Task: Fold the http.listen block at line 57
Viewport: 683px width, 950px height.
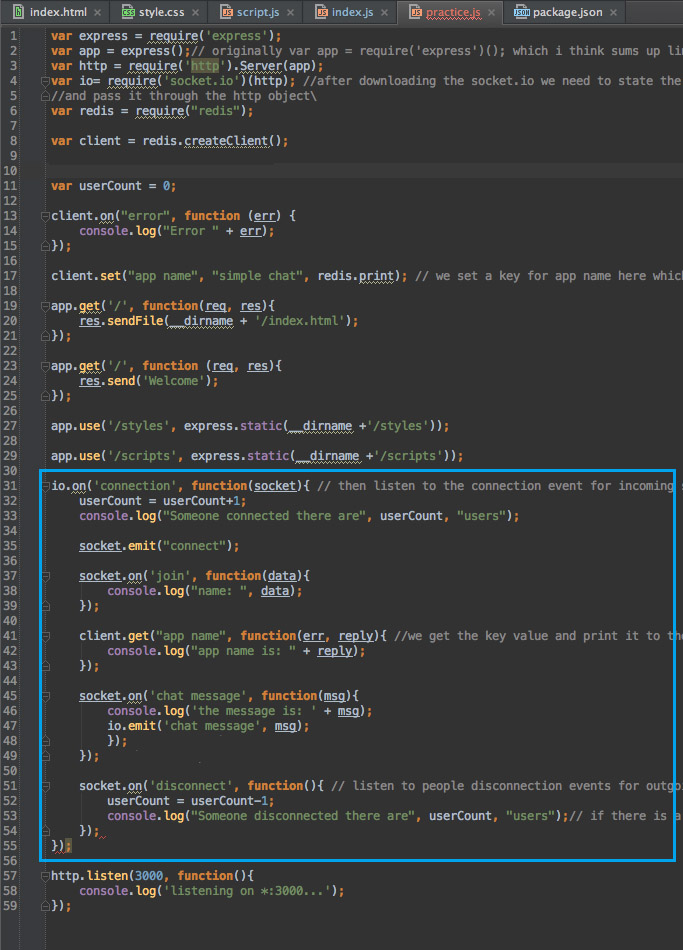Action: click(45, 876)
